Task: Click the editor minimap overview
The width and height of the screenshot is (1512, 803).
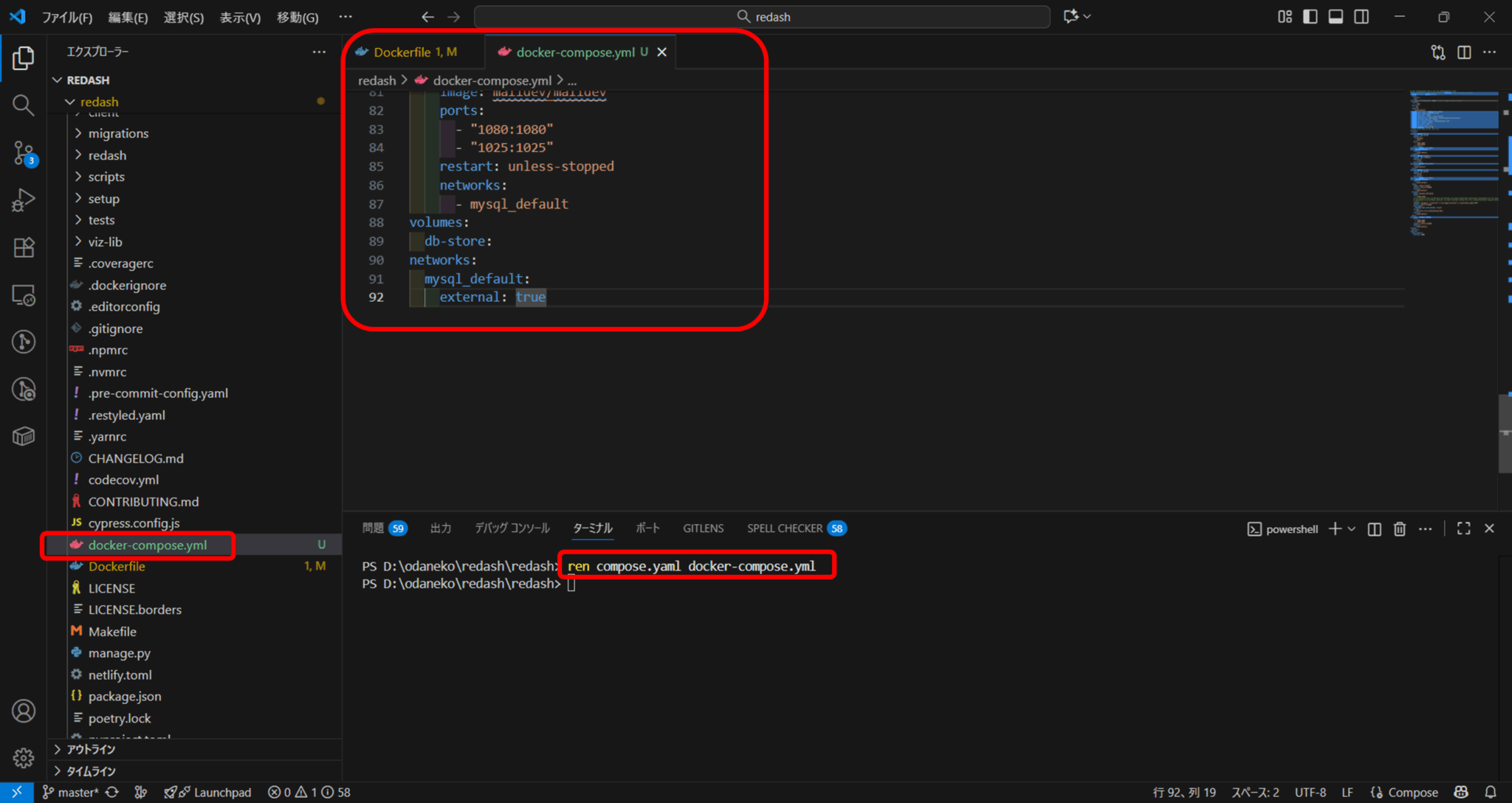Action: click(1454, 164)
